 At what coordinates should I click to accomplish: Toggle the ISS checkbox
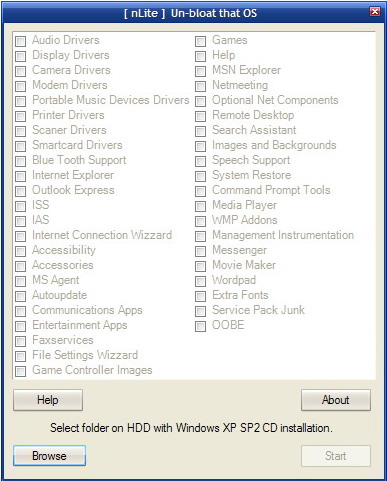pos(20,206)
